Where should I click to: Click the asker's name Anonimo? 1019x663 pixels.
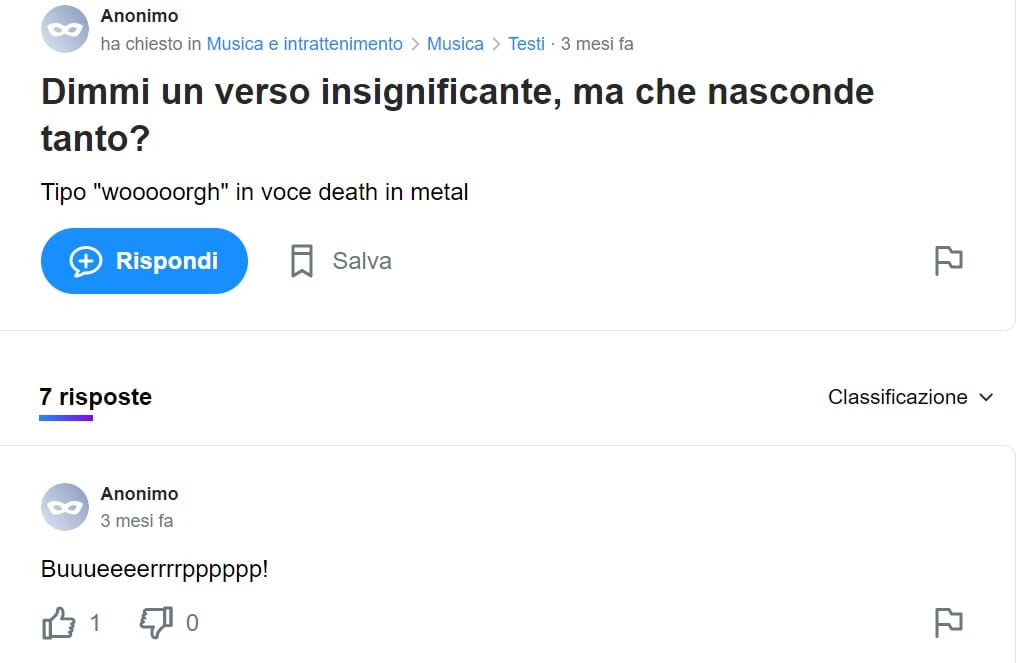(139, 16)
